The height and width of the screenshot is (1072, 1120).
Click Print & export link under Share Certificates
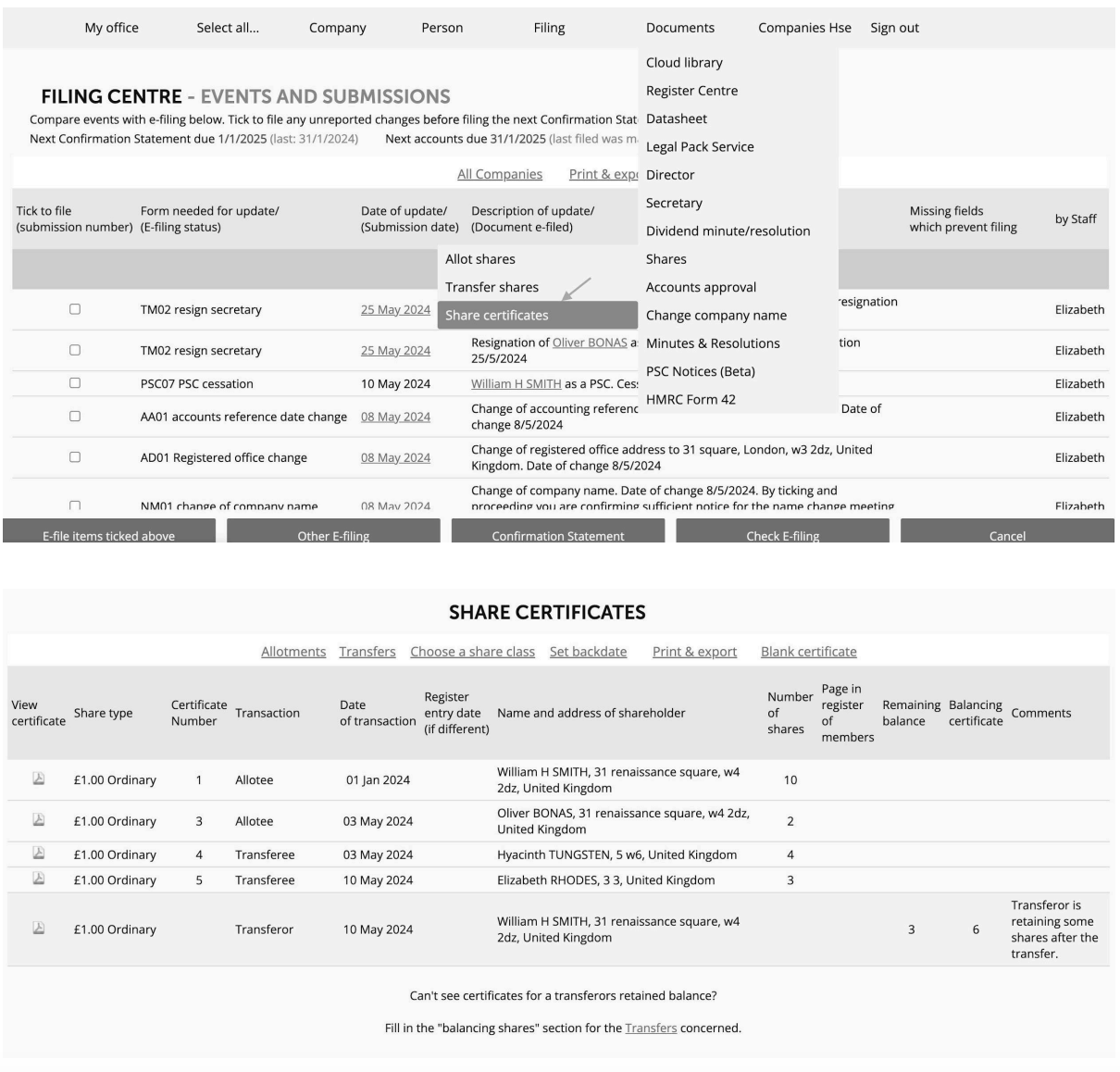coord(695,652)
